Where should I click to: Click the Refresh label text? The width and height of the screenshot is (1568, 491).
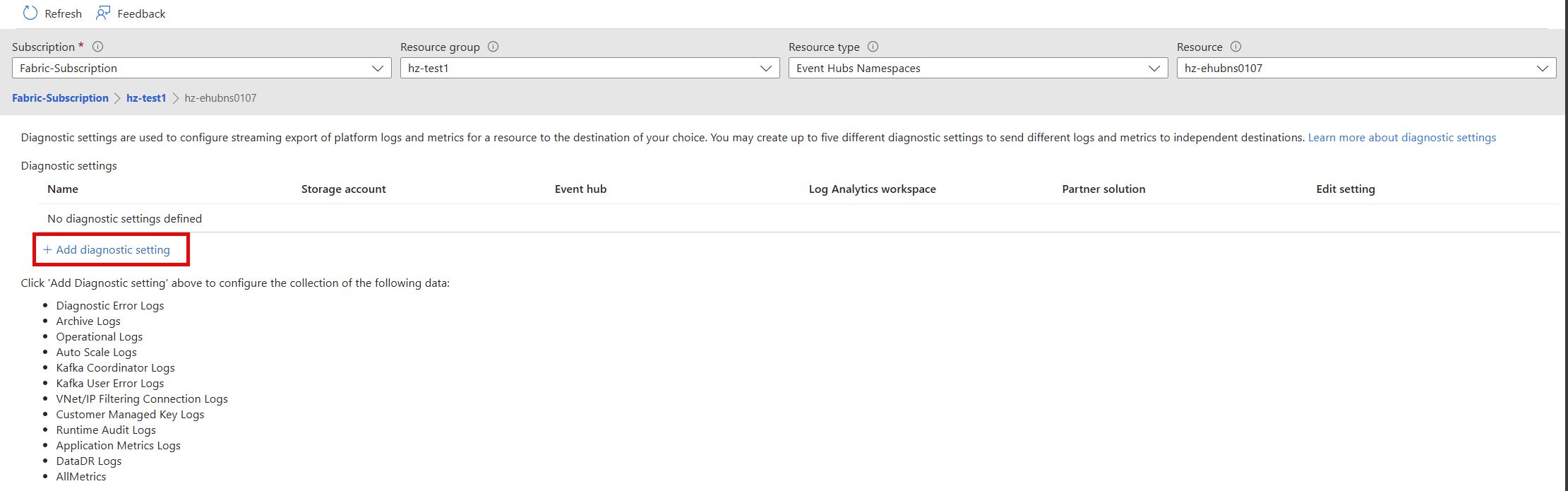click(x=64, y=14)
